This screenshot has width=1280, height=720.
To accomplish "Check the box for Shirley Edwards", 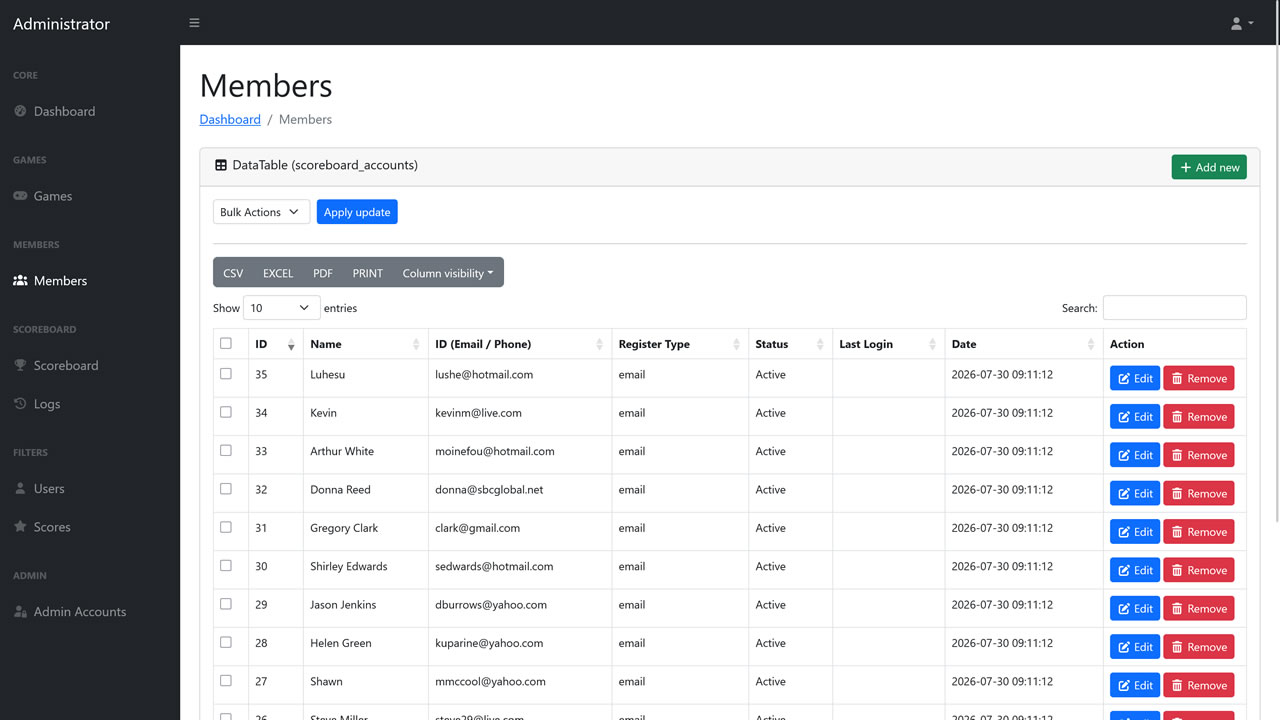I will tap(226, 566).
